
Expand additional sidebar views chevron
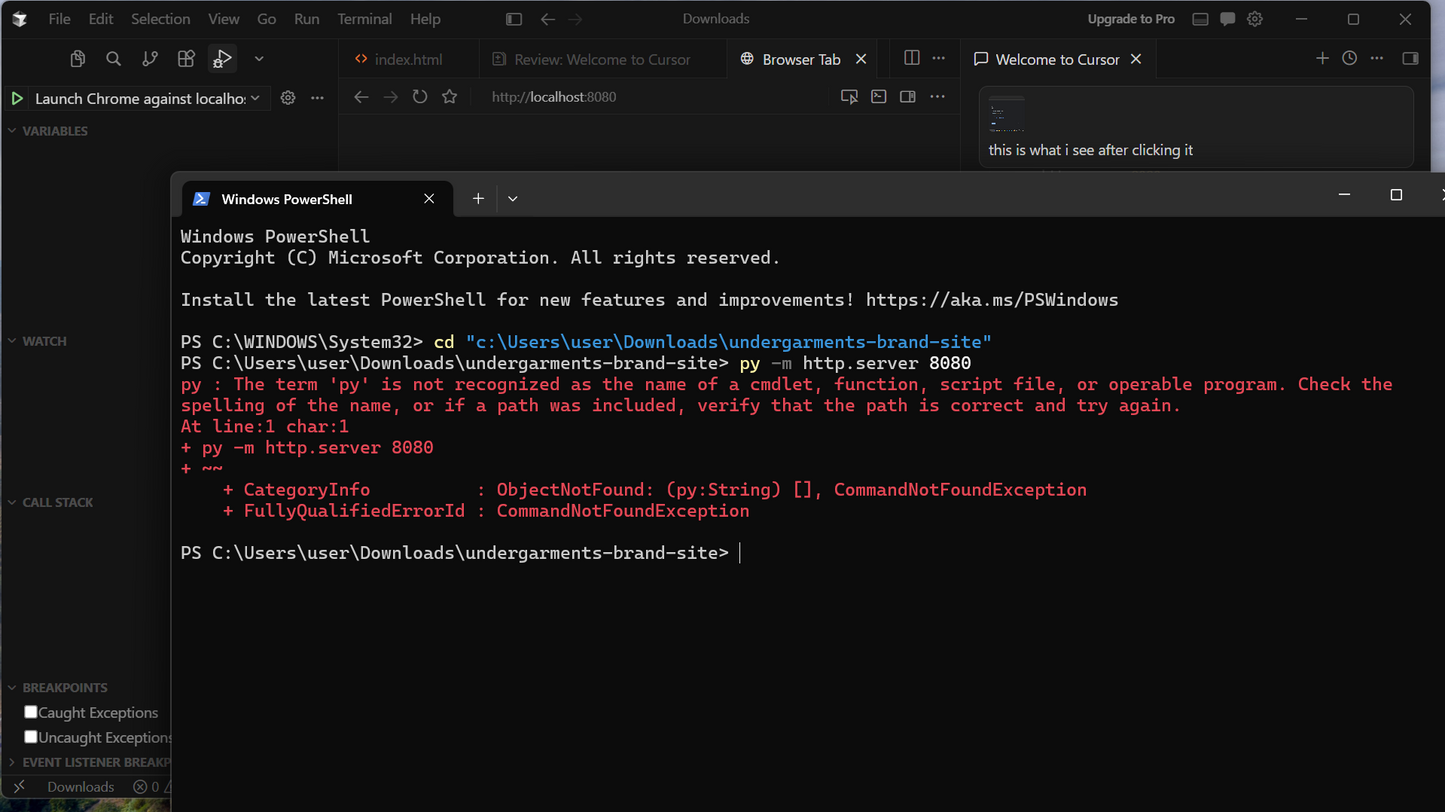(259, 59)
